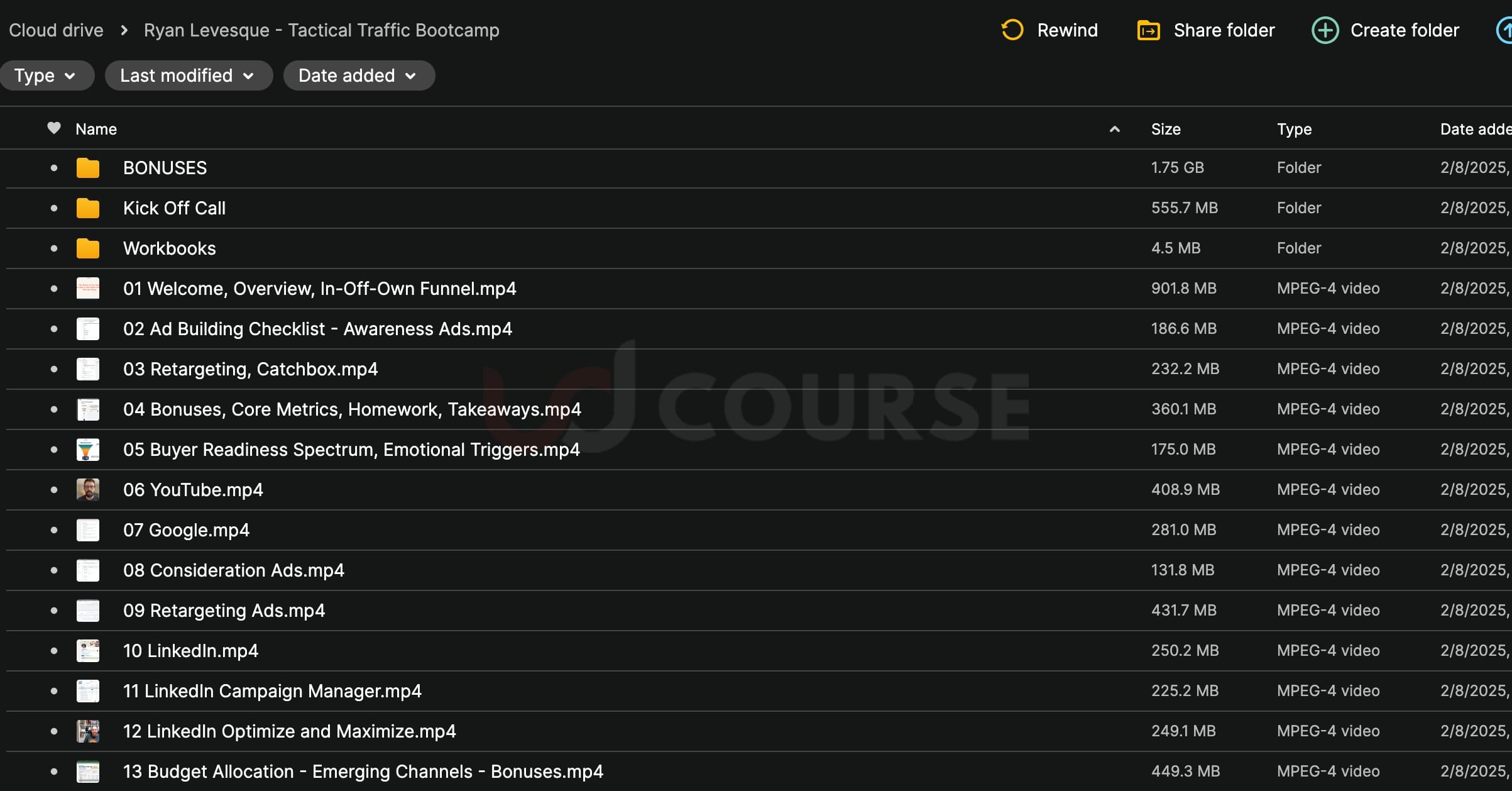Click the Share folder icon
The image size is (1512, 791).
tap(1148, 30)
